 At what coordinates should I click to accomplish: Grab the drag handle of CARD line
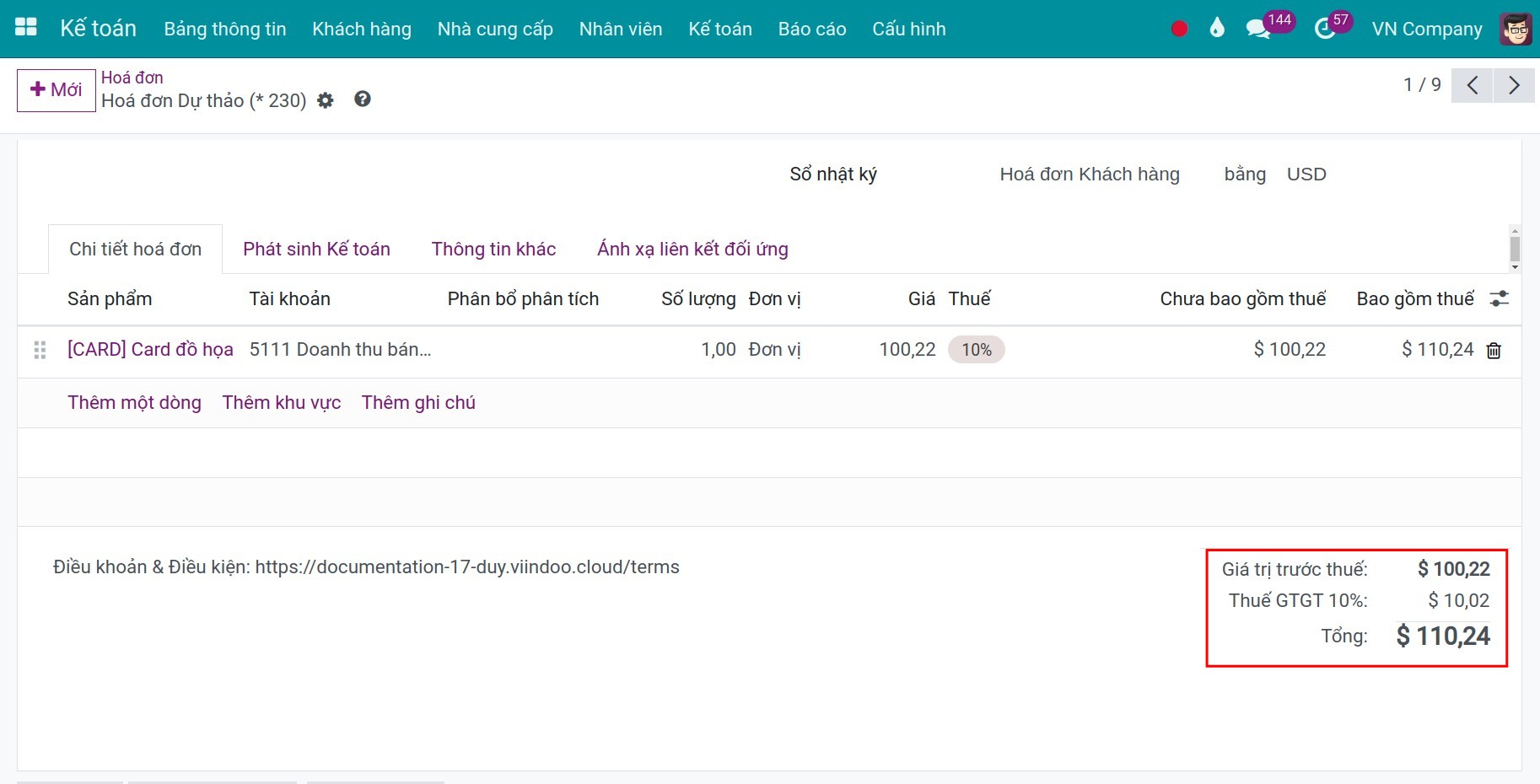pyautogui.click(x=40, y=350)
